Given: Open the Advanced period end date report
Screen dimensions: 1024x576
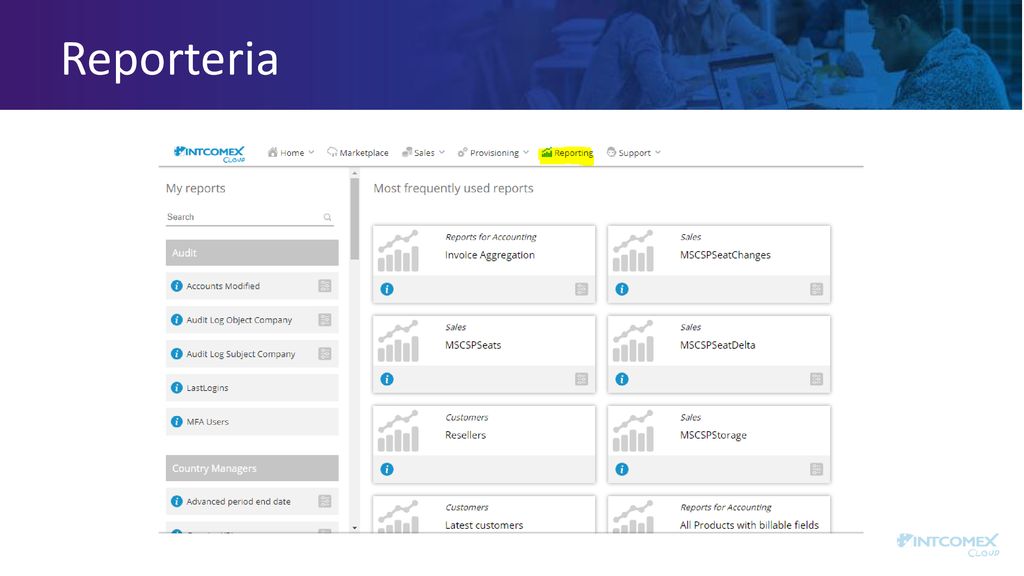Looking at the screenshot, I should (x=238, y=502).
